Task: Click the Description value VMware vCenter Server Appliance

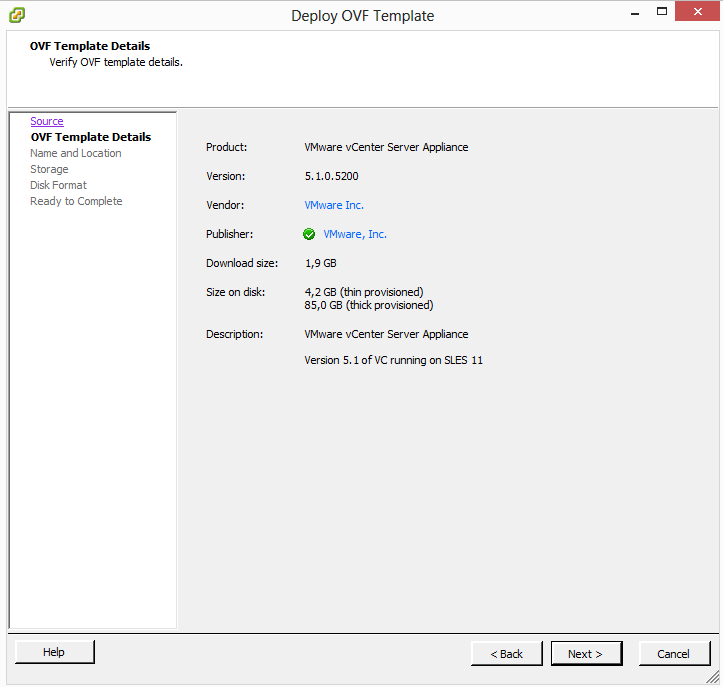Action: 386,334
